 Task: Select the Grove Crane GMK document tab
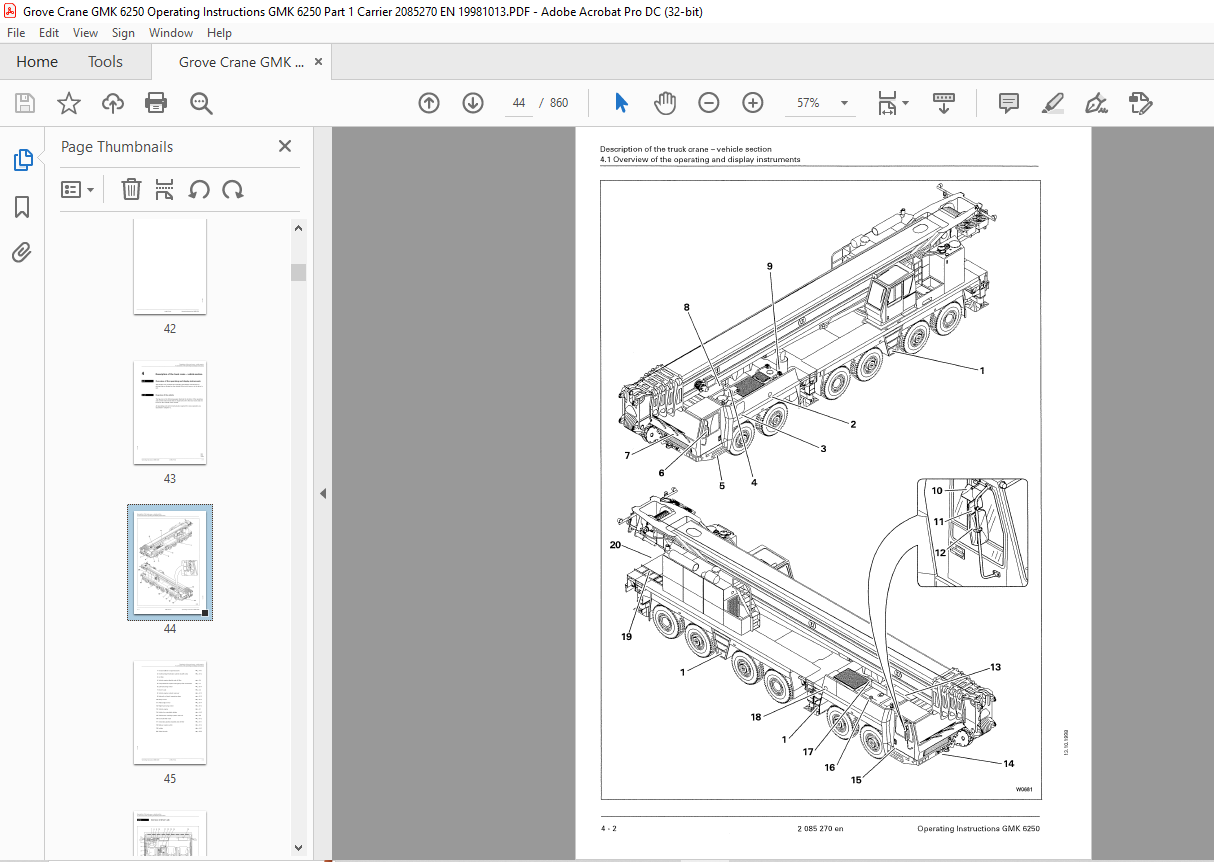242,62
